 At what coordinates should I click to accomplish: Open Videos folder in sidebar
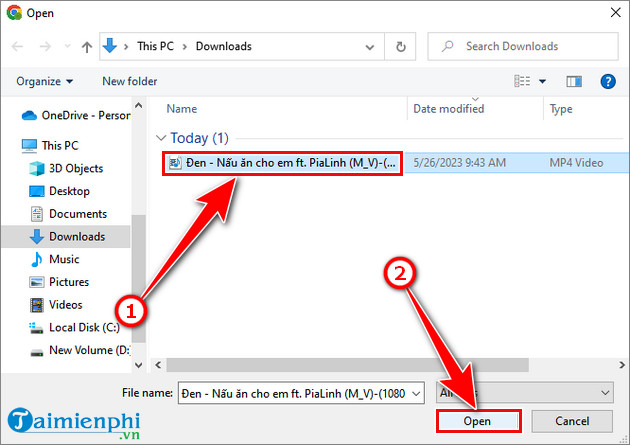55,305
